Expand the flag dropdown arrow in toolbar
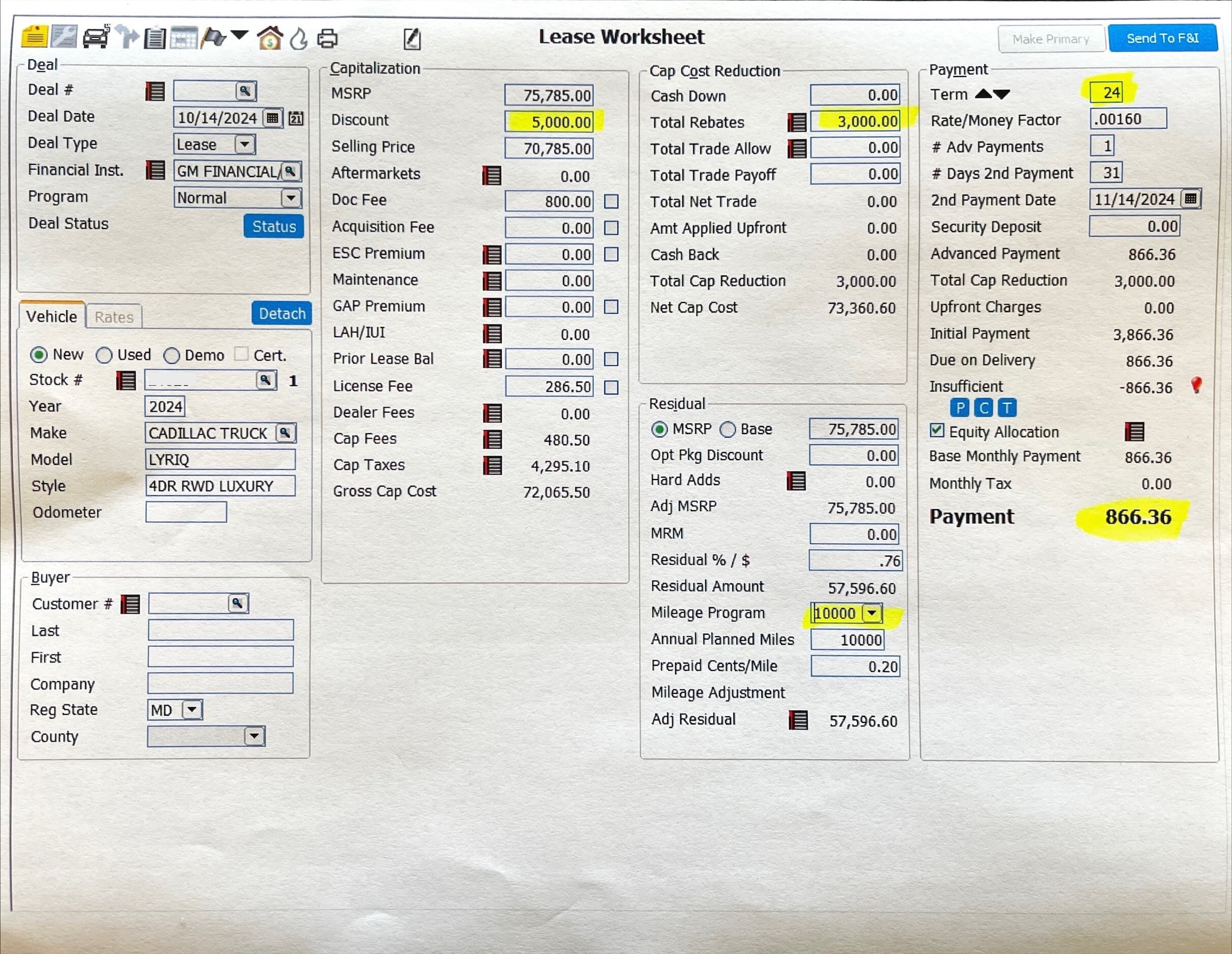Screen dimensions: 1232x954 pyautogui.click(x=240, y=36)
